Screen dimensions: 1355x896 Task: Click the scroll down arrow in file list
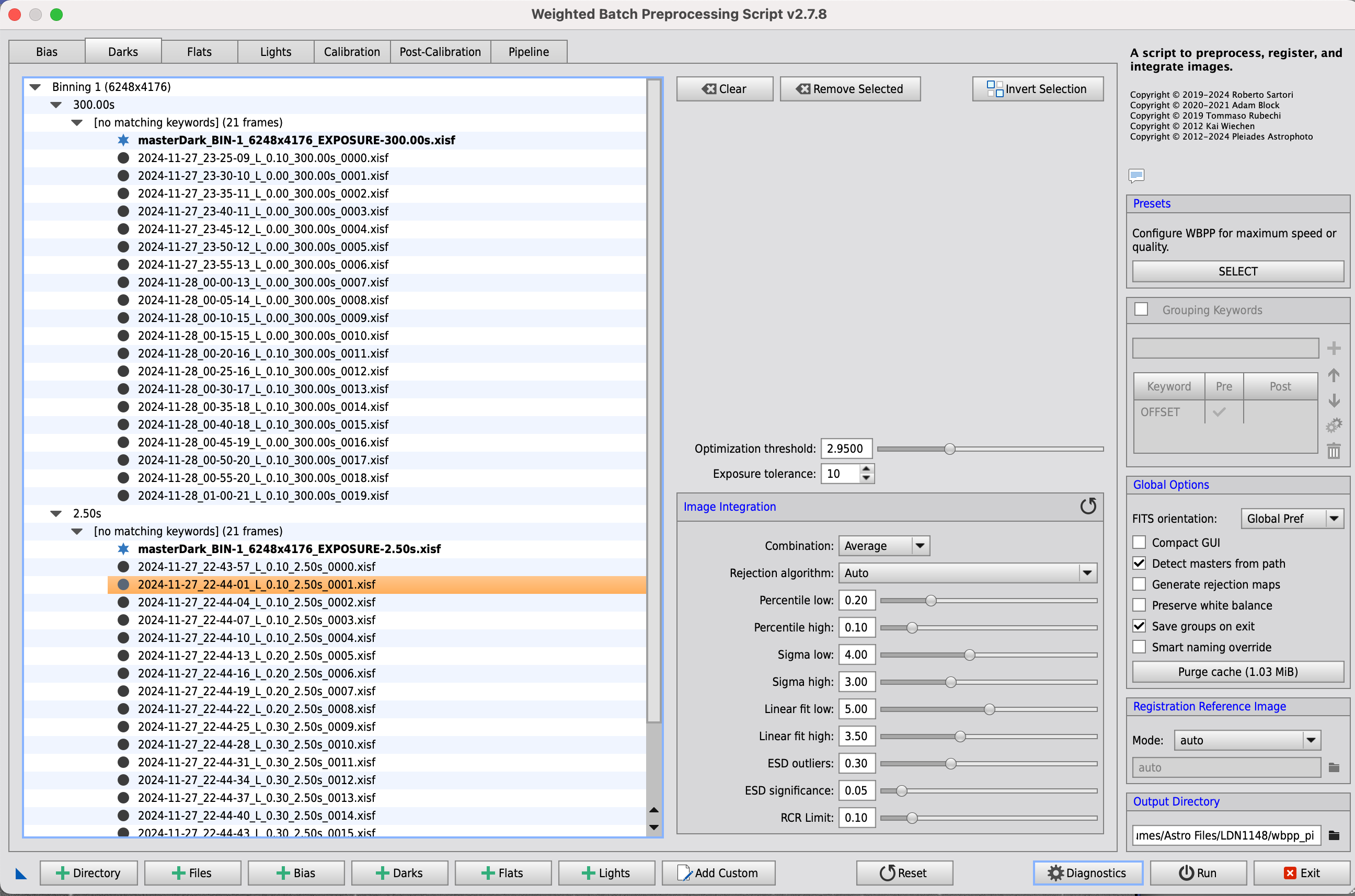click(x=654, y=827)
